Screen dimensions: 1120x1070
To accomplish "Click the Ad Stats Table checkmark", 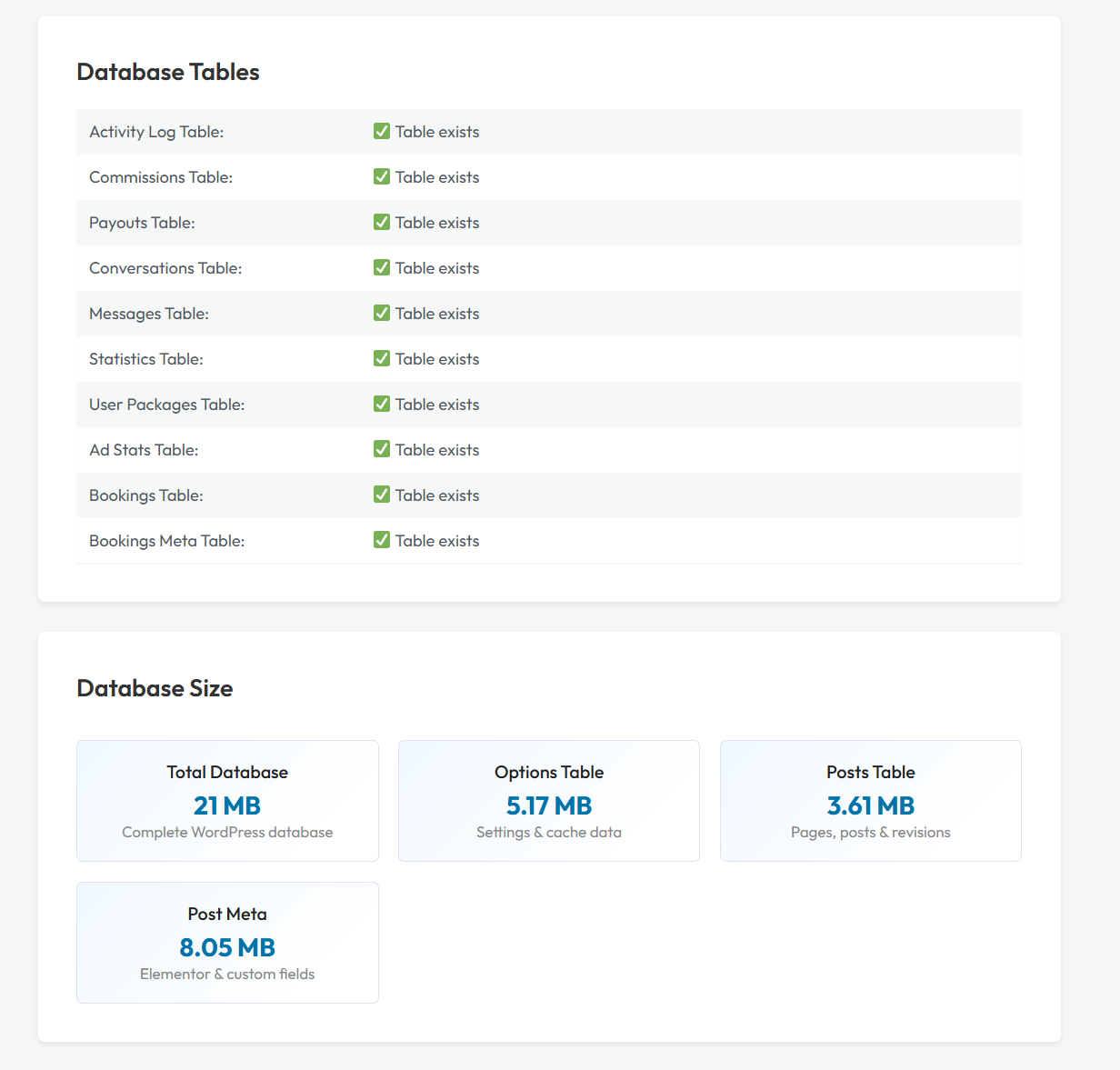I will point(382,449).
